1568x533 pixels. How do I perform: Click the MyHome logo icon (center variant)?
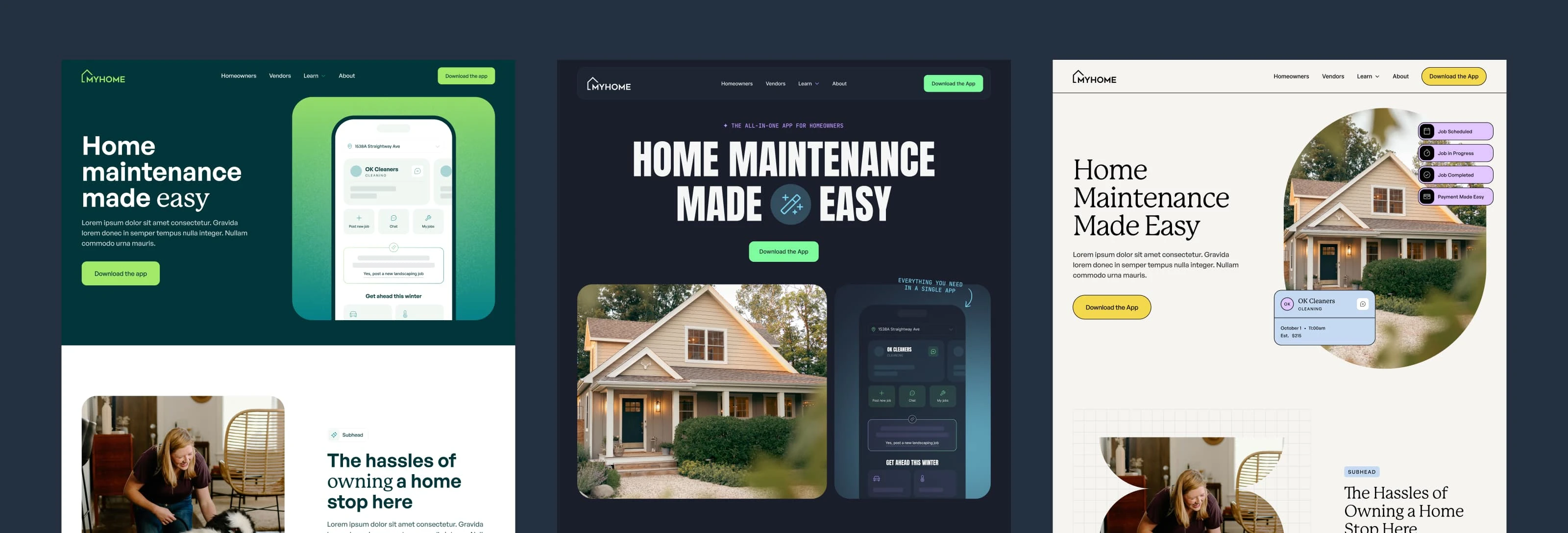tap(590, 83)
